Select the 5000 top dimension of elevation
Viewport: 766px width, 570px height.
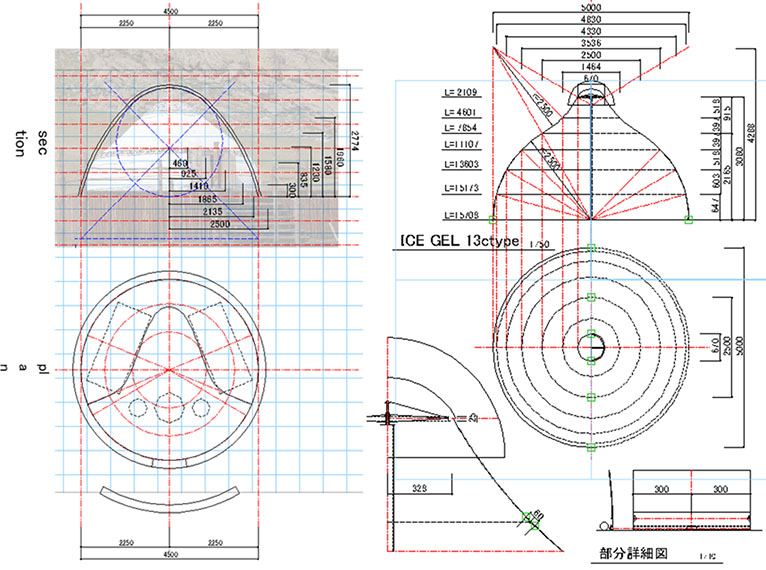coord(592,6)
